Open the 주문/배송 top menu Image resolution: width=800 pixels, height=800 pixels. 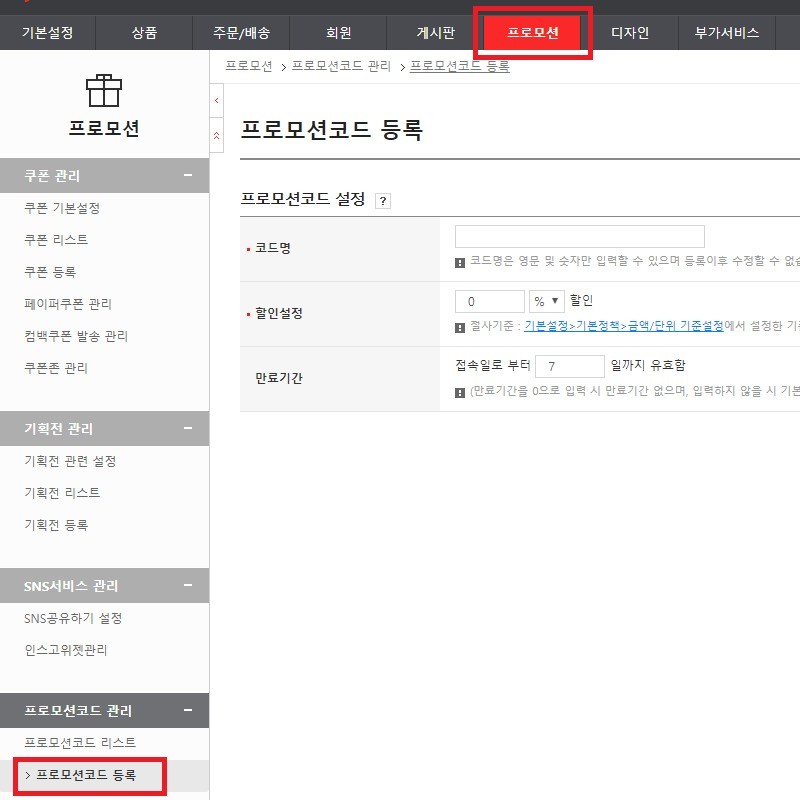tap(241, 33)
